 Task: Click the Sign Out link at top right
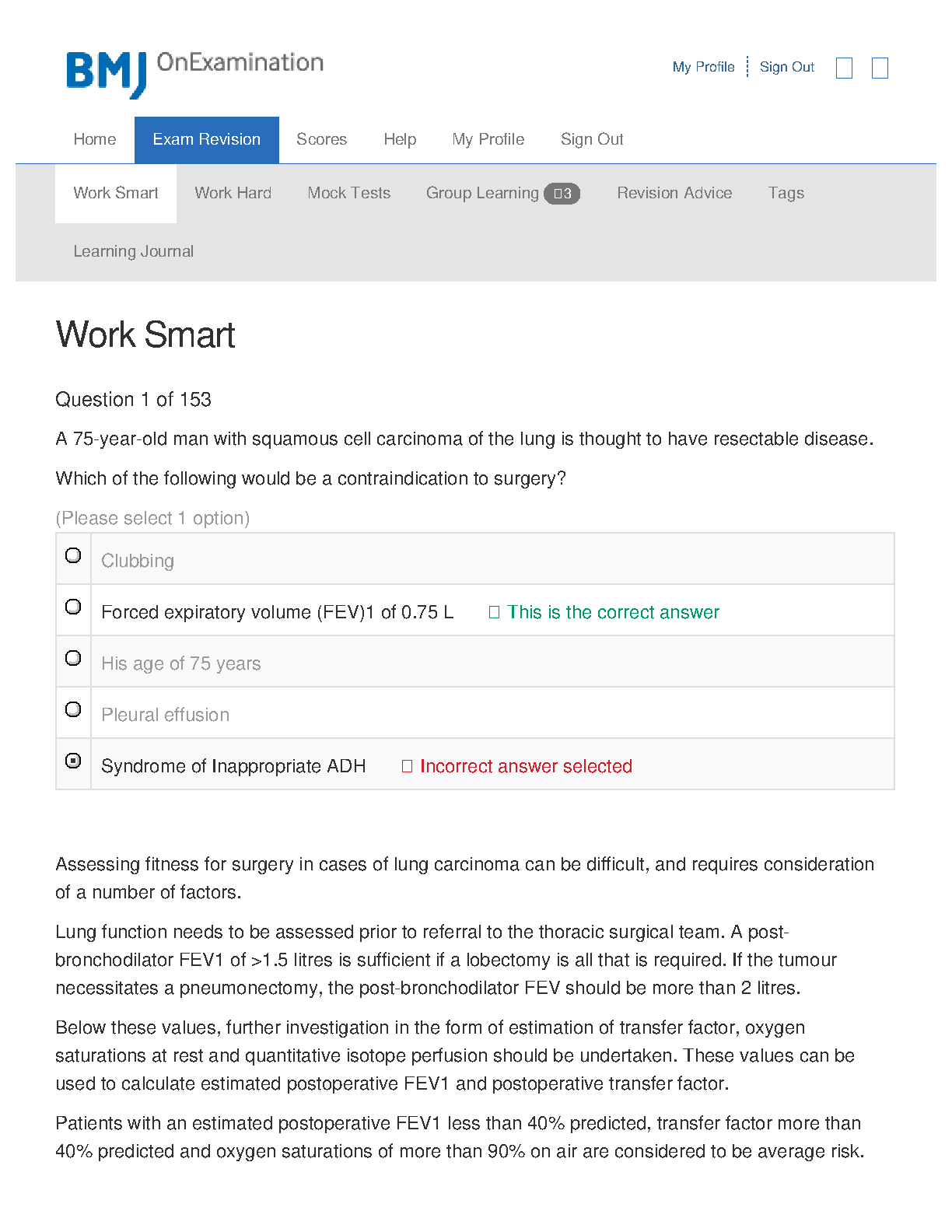pyautogui.click(x=786, y=68)
